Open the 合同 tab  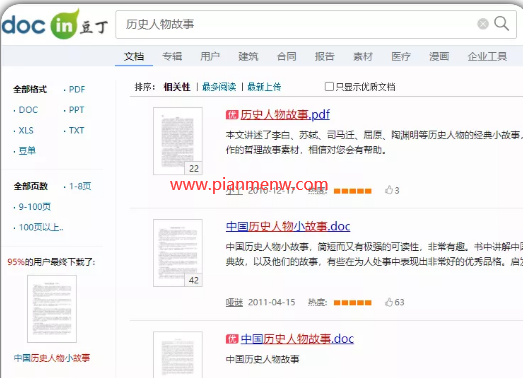(287, 56)
